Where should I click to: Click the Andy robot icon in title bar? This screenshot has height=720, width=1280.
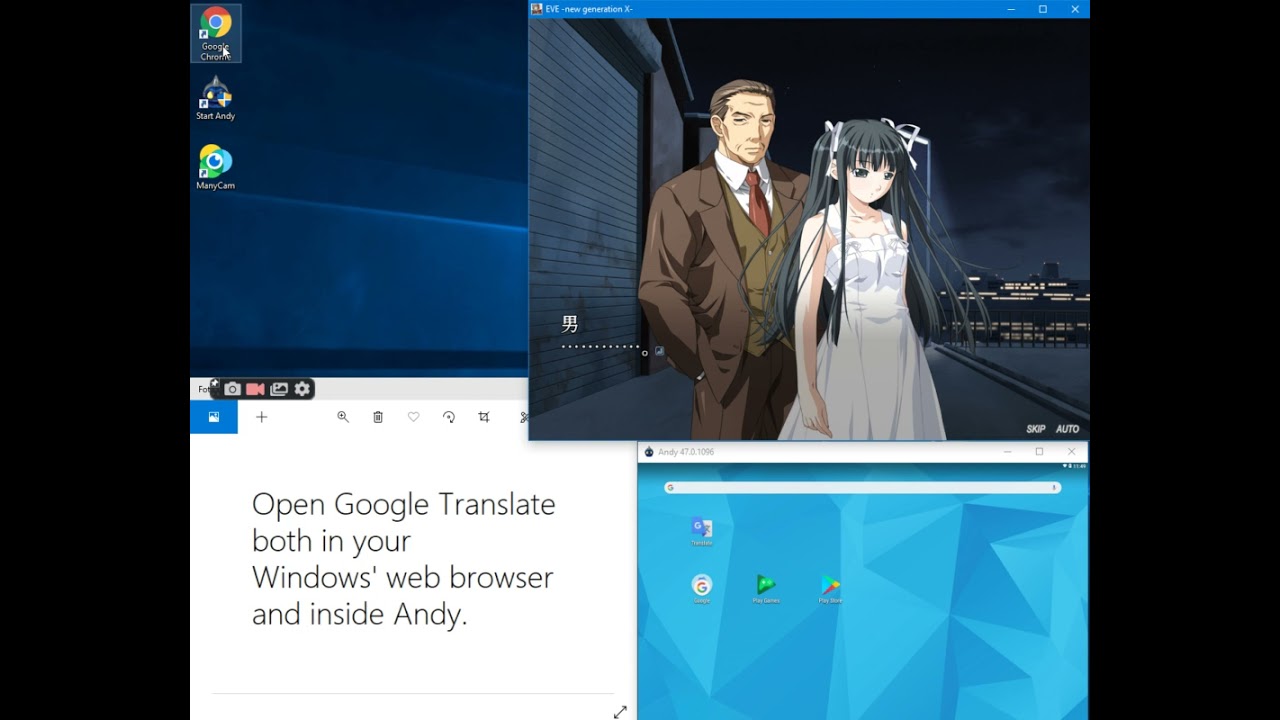(649, 452)
